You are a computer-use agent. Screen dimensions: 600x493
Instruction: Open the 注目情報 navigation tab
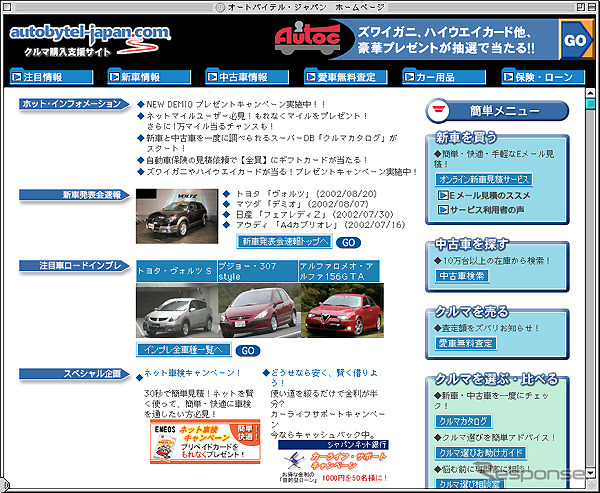[51, 77]
